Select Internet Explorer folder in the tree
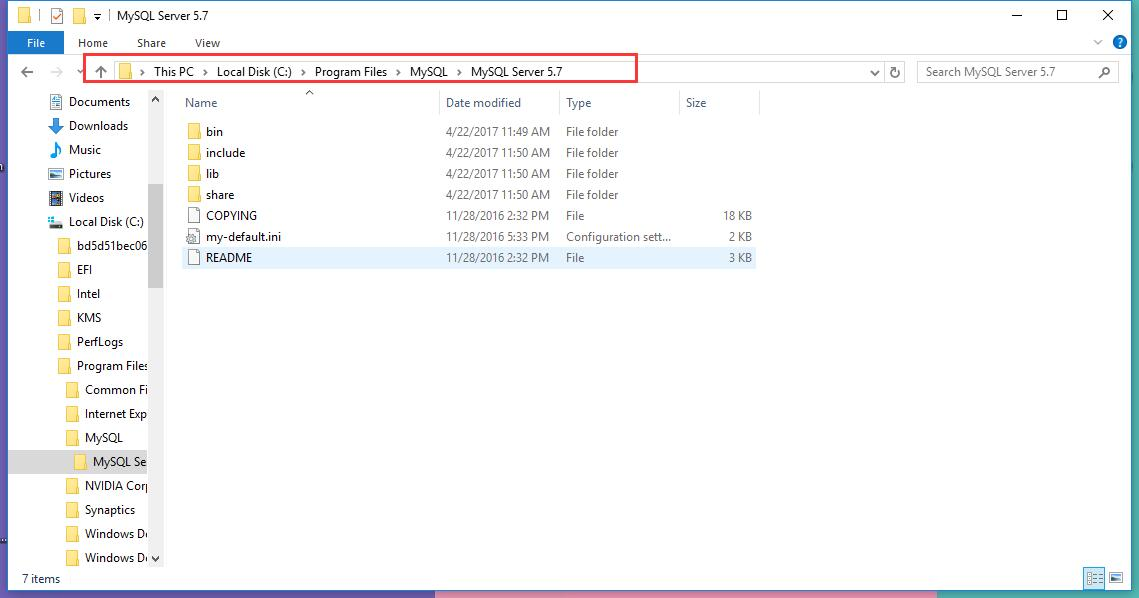 click(115, 413)
